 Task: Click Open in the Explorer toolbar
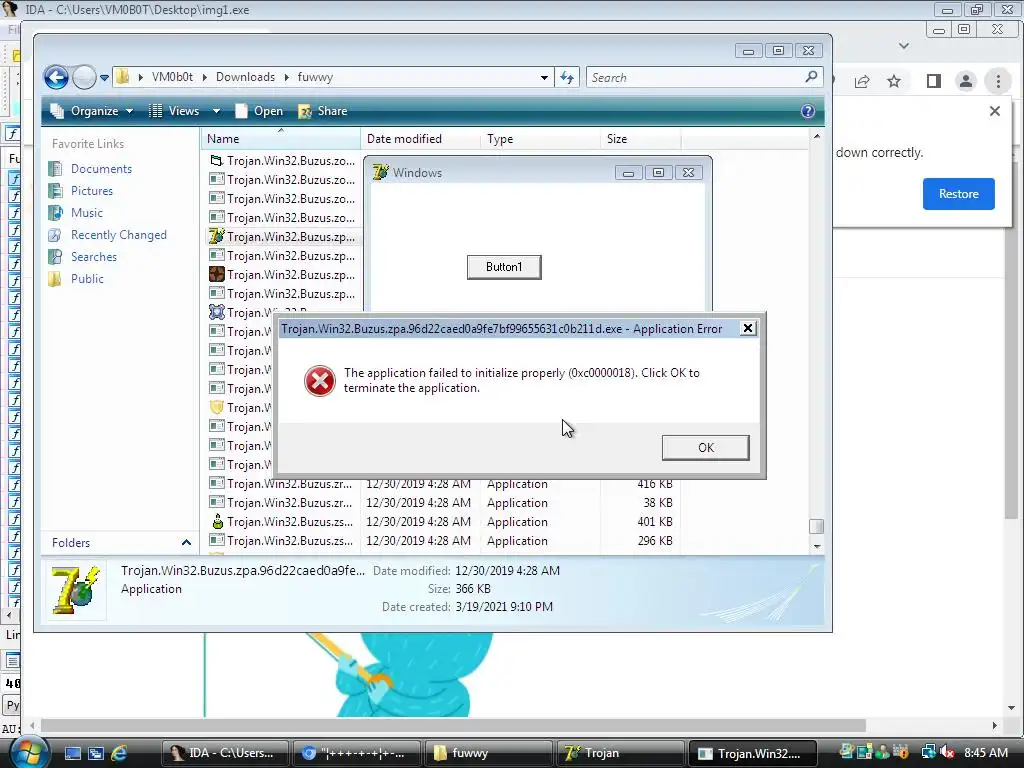tap(259, 111)
